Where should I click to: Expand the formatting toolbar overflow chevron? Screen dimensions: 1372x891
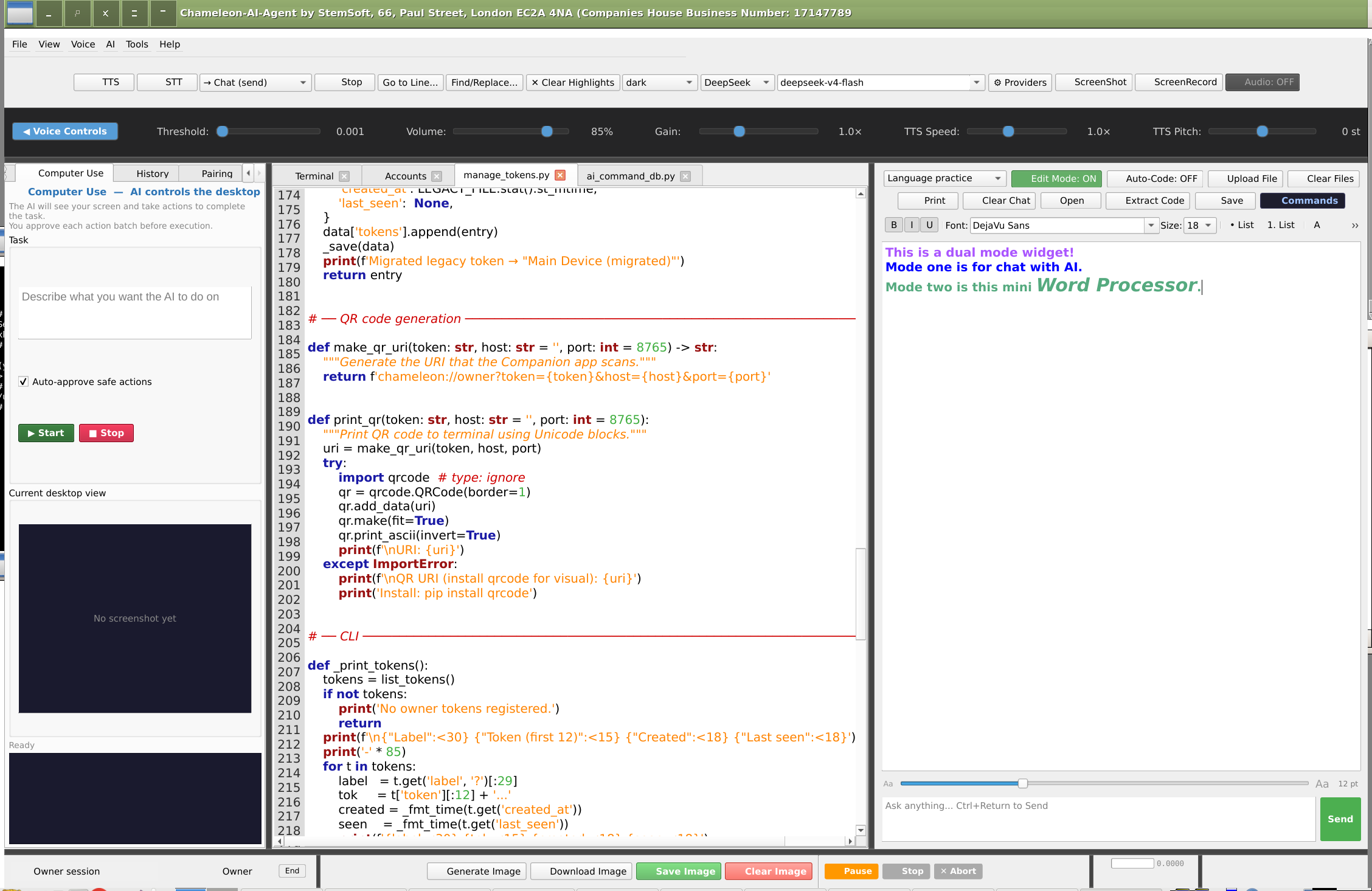pos(1355,226)
